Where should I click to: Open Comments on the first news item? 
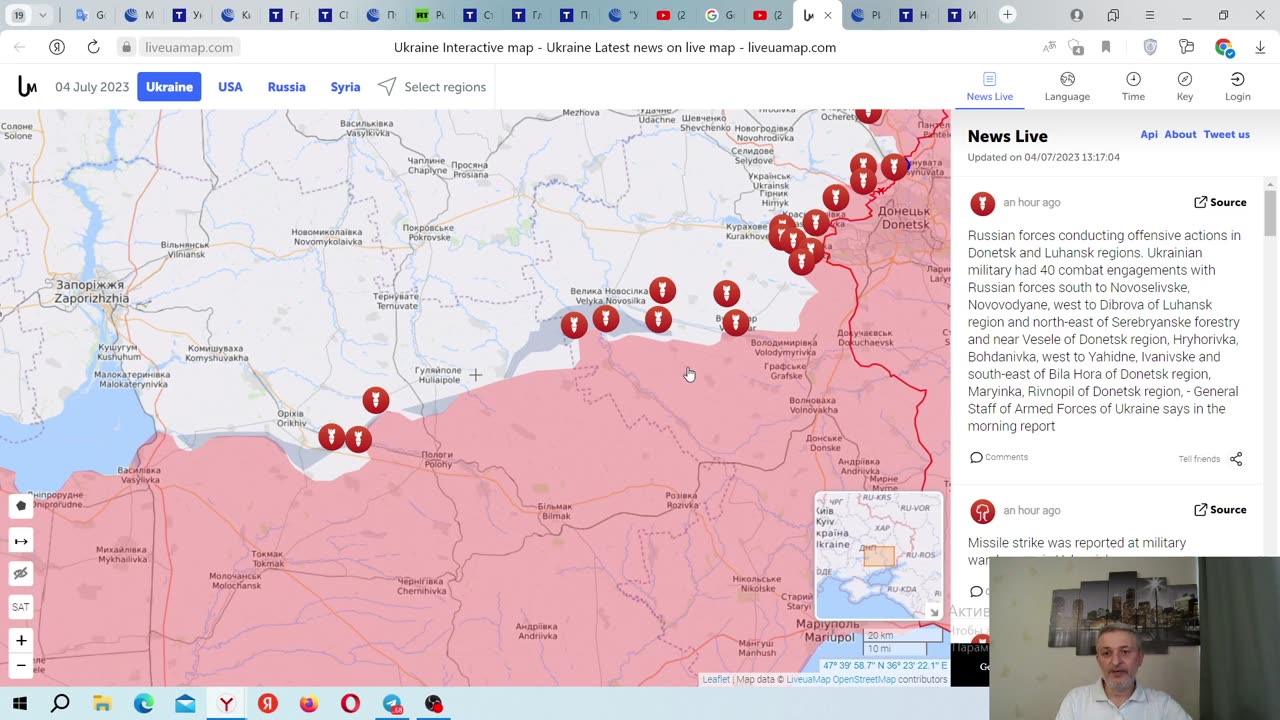999,457
